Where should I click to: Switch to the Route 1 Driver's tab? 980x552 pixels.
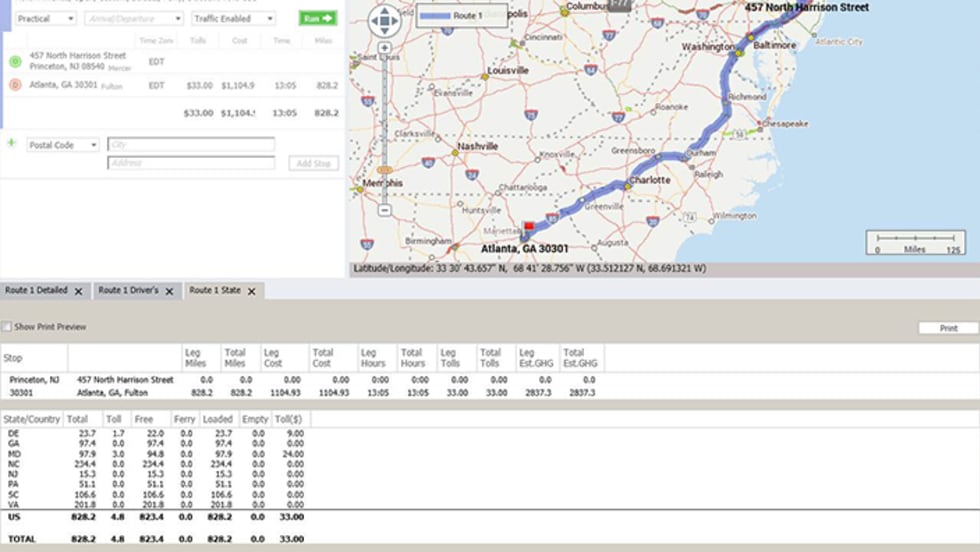click(x=128, y=290)
